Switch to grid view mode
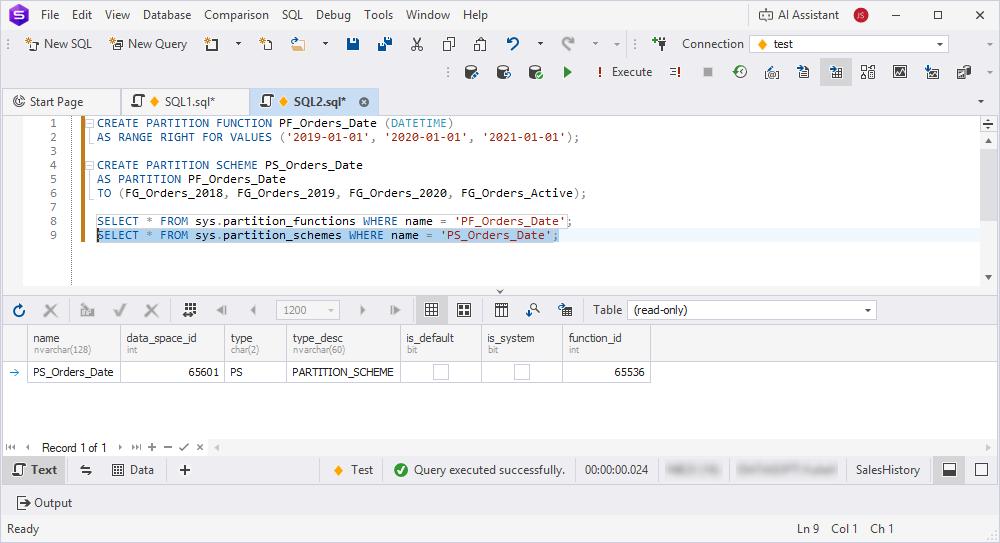The height and width of the screenshot is (543, 1000). [432, 310]
